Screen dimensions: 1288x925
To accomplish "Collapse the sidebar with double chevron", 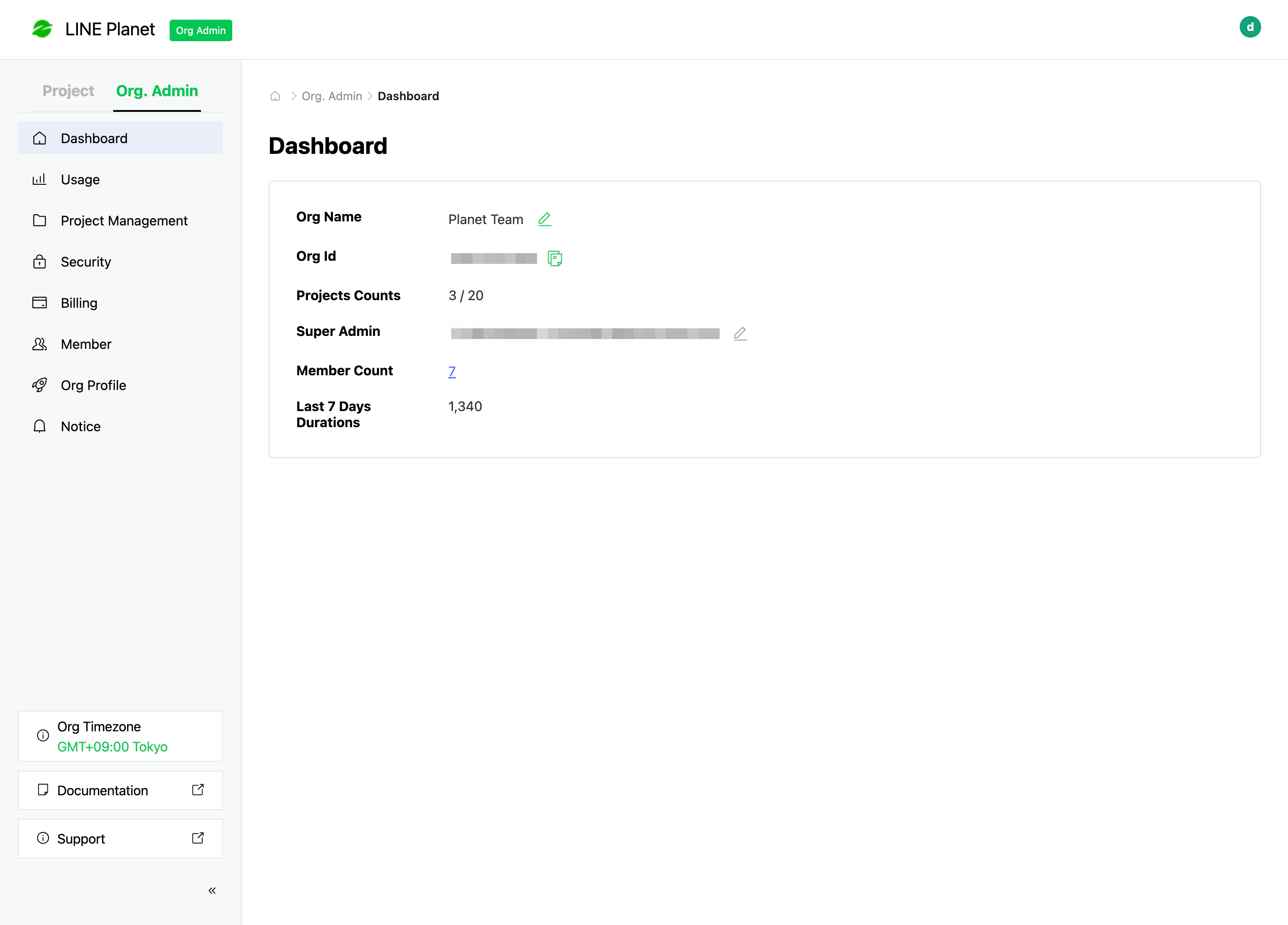I will [212, 891].
